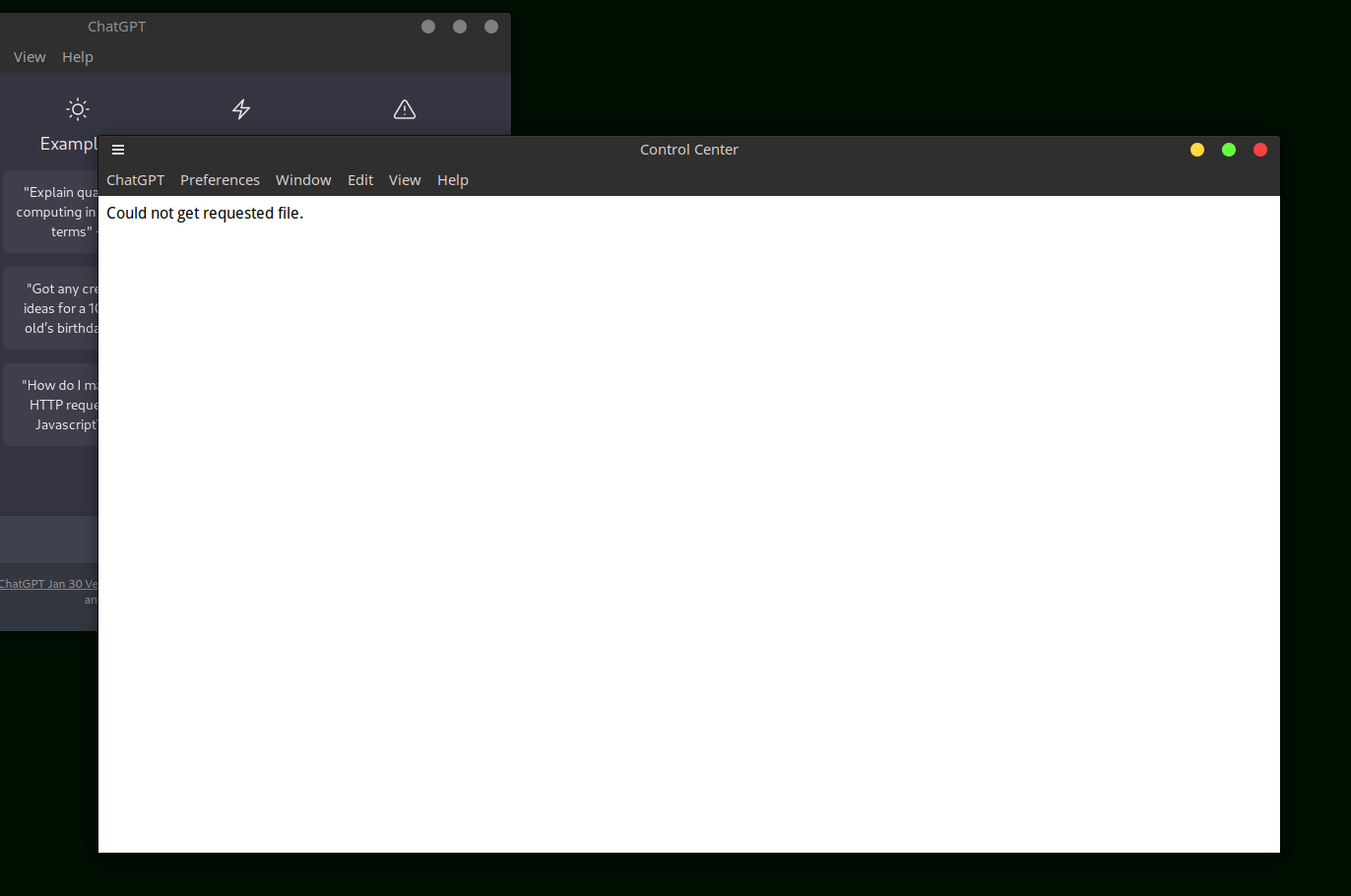Open Help in the ChatGPT window
This screenshot has height=896, width=1351.
[78, 57]
